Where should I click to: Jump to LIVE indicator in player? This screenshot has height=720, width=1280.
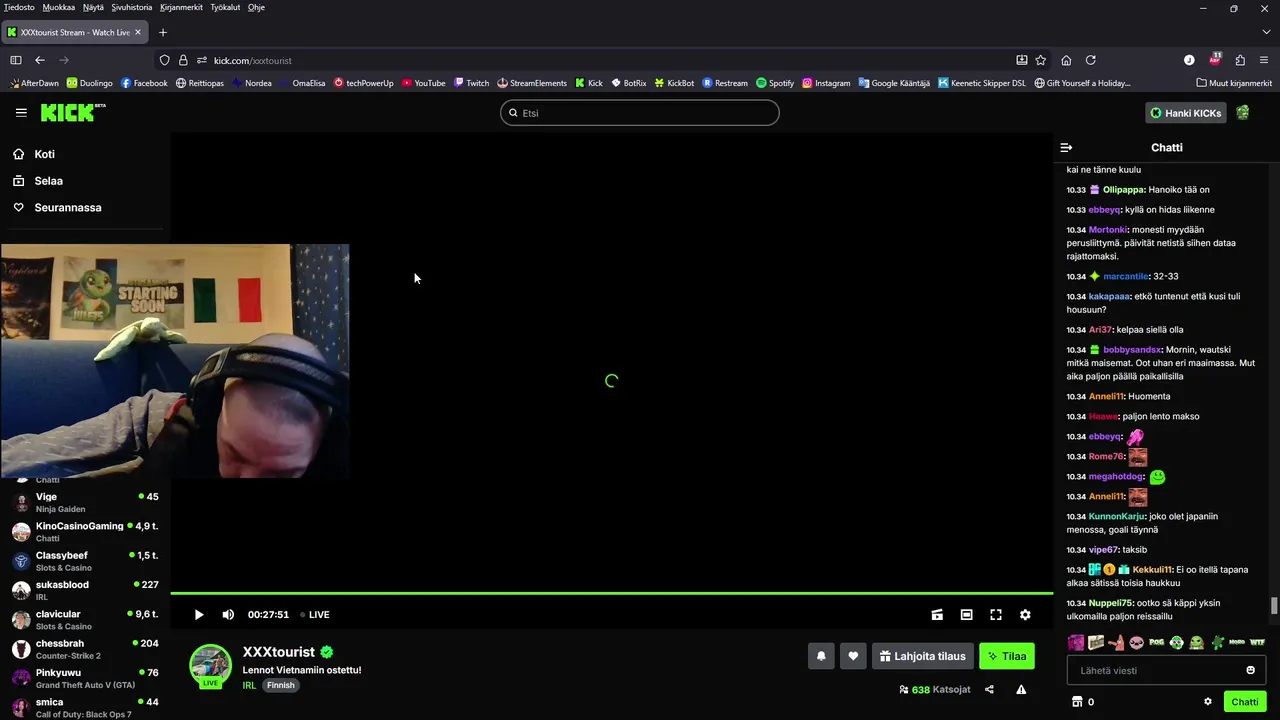pyautogui.click(x=315, y=615)
